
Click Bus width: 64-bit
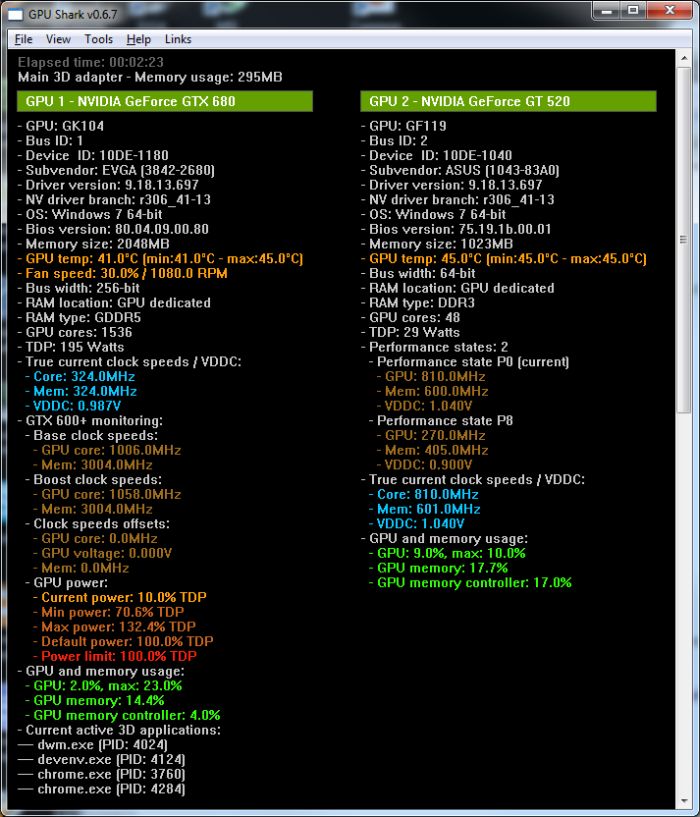pyautogui.click(x=418, y=274)
